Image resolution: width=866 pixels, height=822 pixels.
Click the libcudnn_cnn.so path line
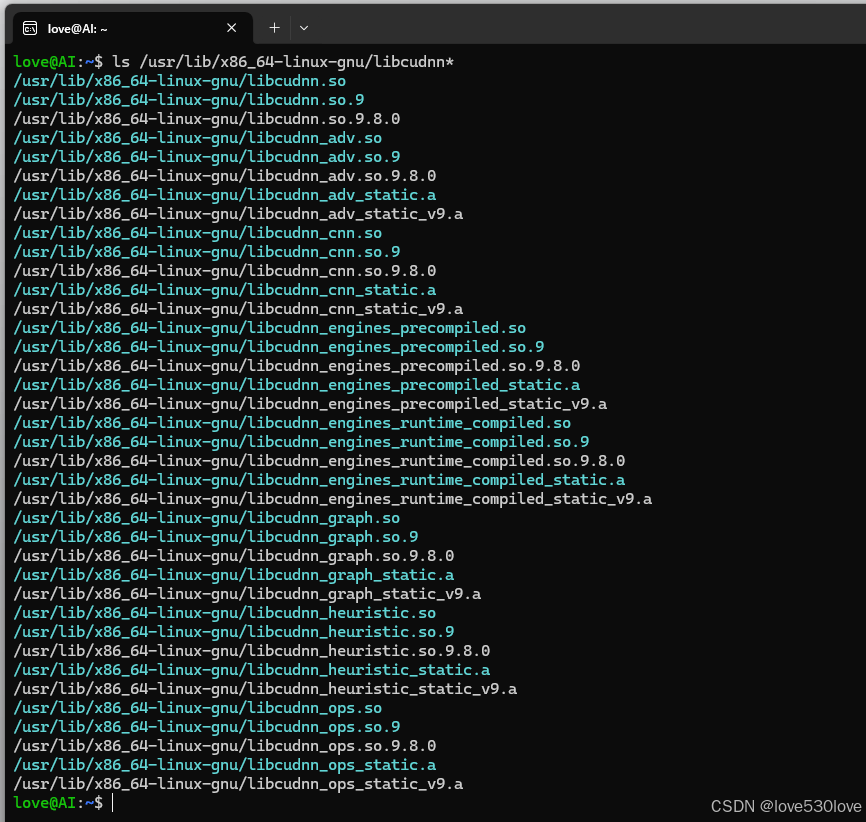pos(198,233)
